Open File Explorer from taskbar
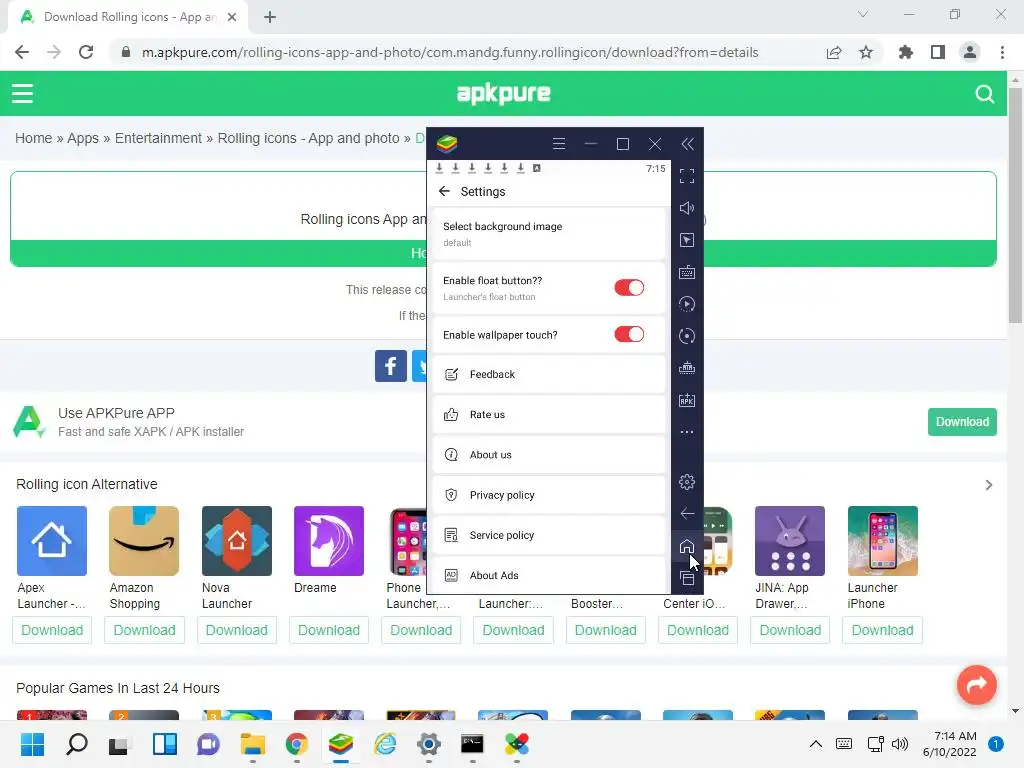This screenshot has height=768, width=1024. (x=253, y=744)
